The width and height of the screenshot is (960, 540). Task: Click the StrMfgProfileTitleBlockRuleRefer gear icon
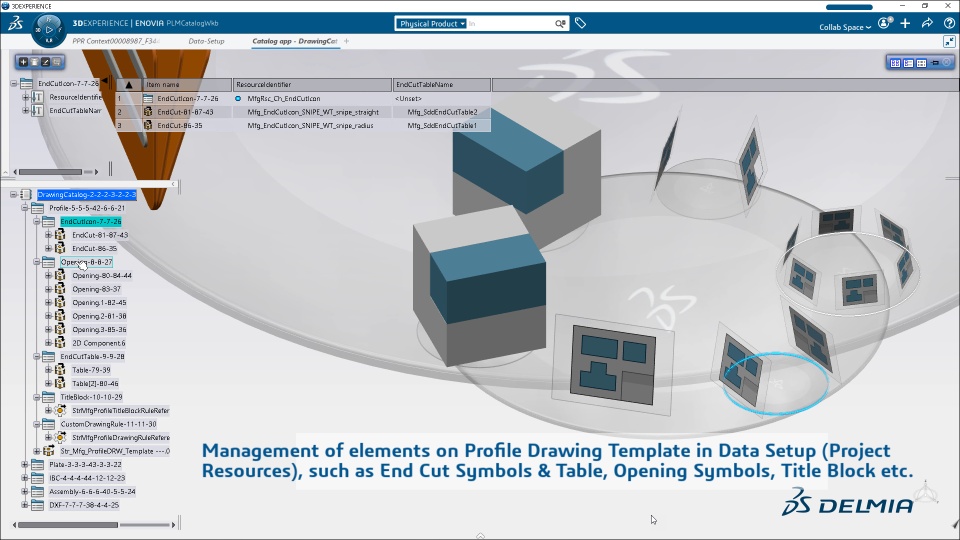60,410
